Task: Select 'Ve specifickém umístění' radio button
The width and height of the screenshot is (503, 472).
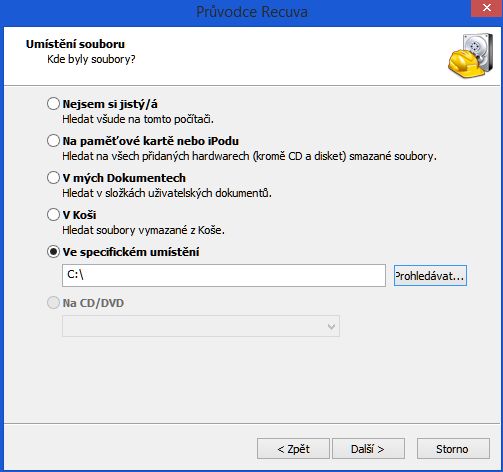Action: (x=53, y=252)
